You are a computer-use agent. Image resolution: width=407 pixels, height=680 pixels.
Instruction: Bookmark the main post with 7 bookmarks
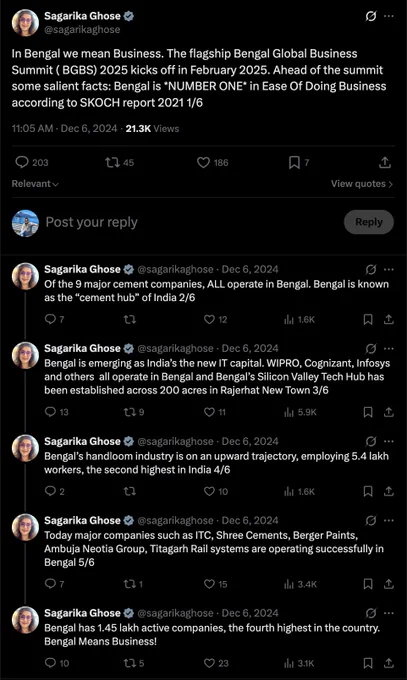[x=294, y=163]
